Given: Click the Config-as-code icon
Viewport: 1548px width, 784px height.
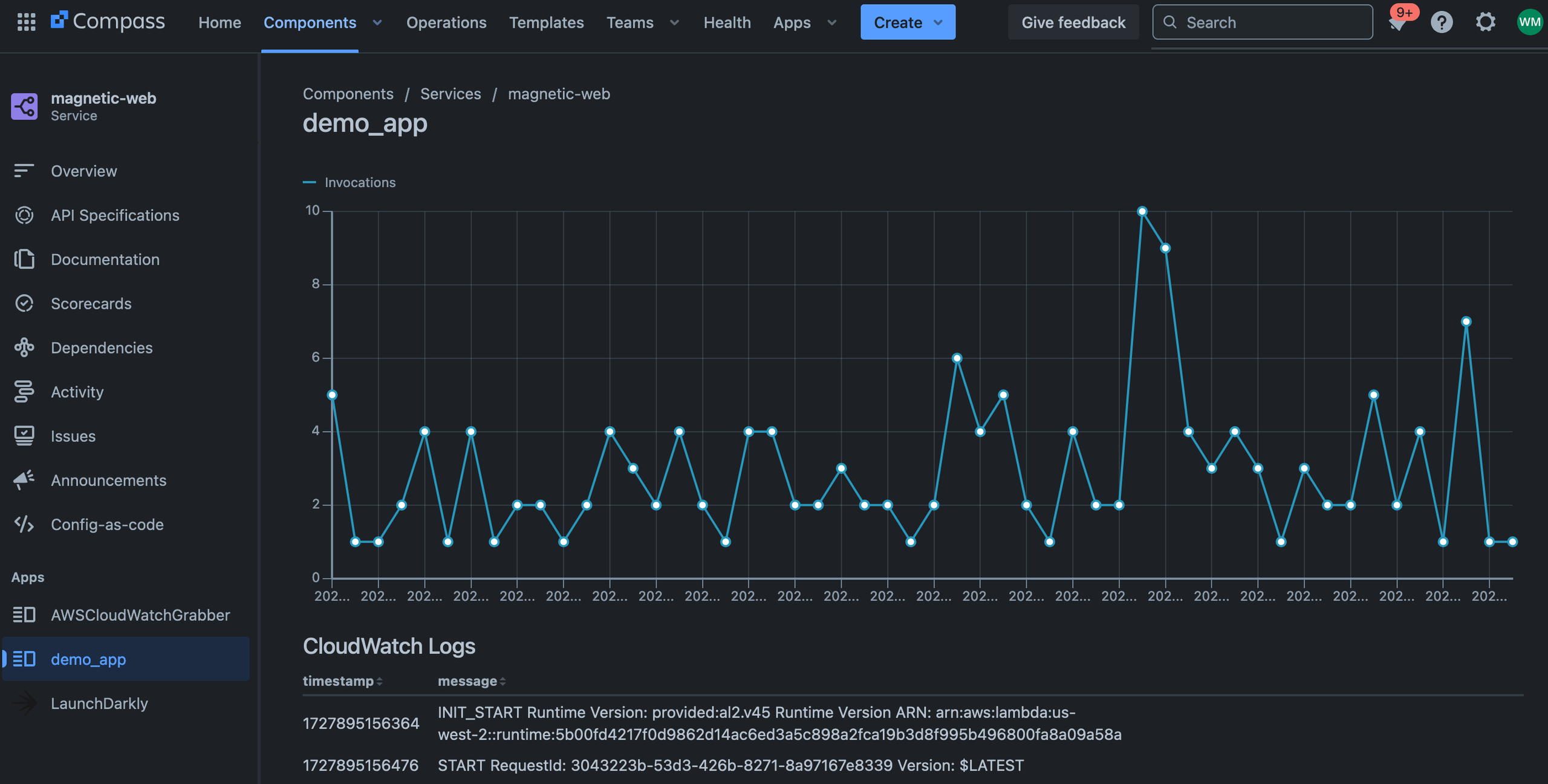Looking at the screenshot, I should pos(24,524).
